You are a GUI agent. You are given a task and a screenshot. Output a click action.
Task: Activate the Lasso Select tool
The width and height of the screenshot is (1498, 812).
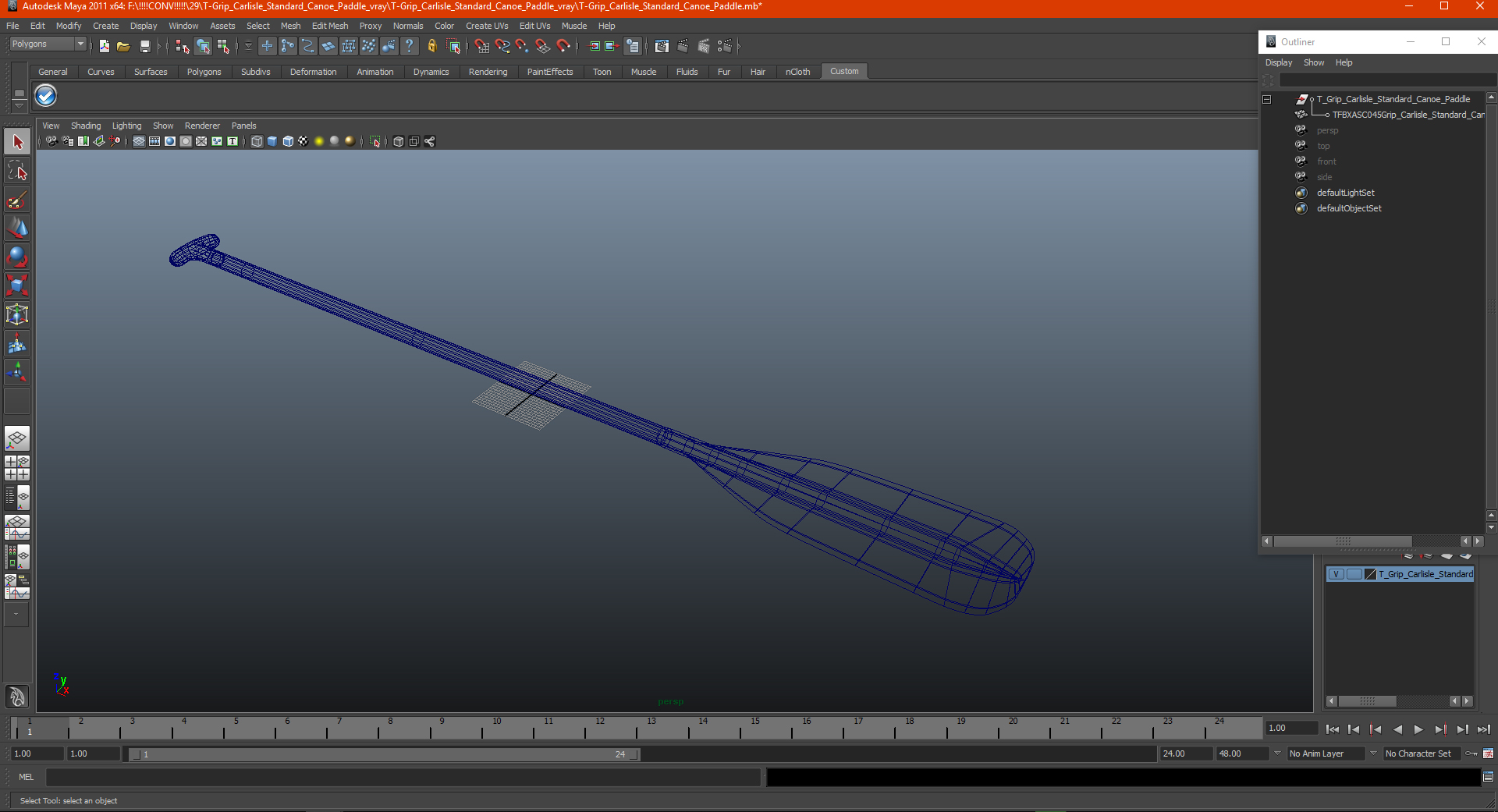coord(17,171)
